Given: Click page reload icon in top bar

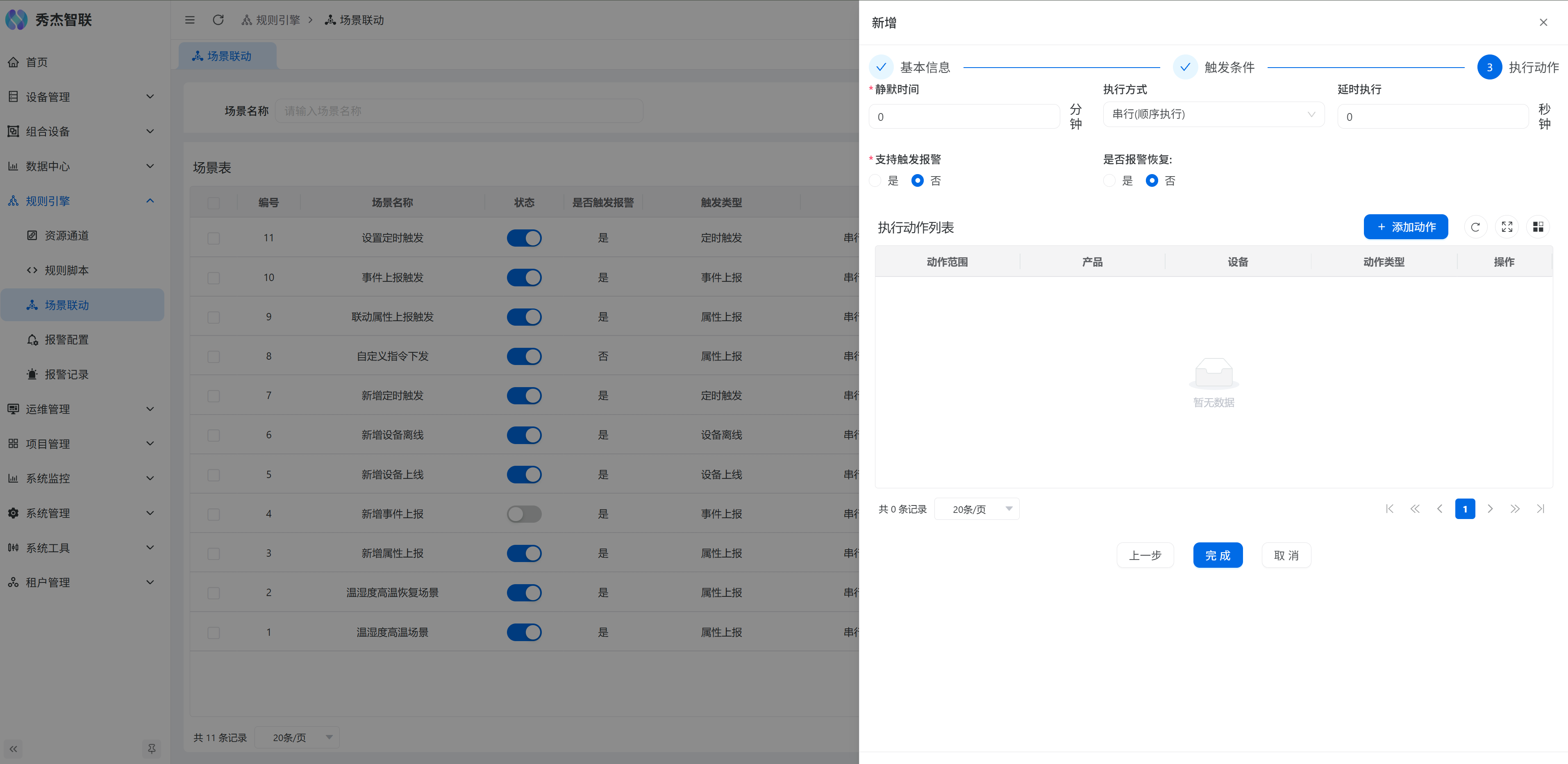Looking at the screenshot, I should [218, 20].
